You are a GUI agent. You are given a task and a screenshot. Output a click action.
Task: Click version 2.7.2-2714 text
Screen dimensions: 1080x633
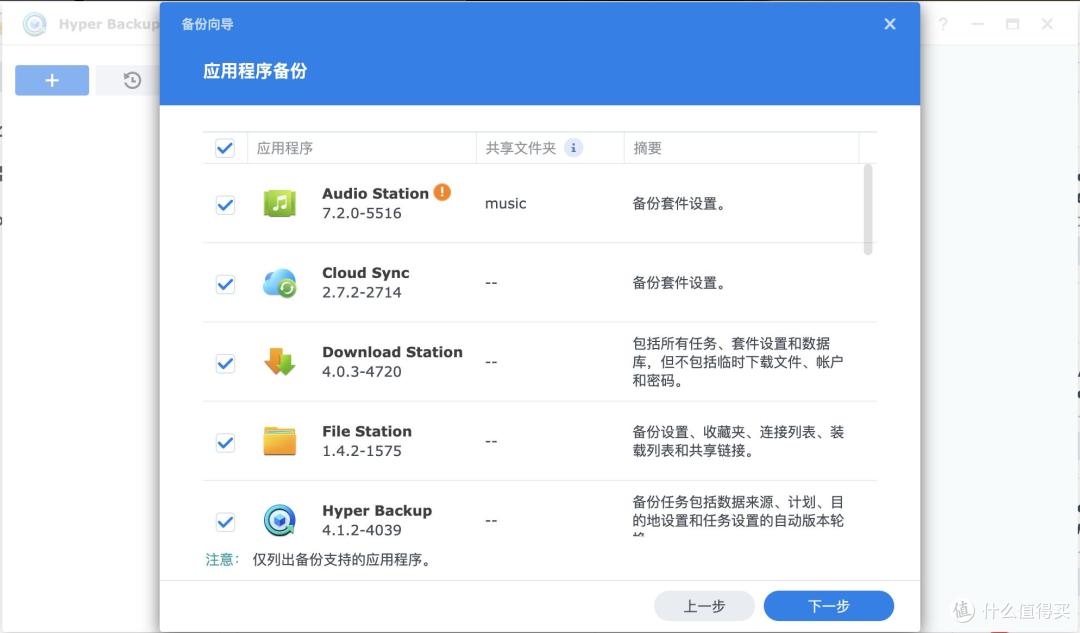pos(362,293)
